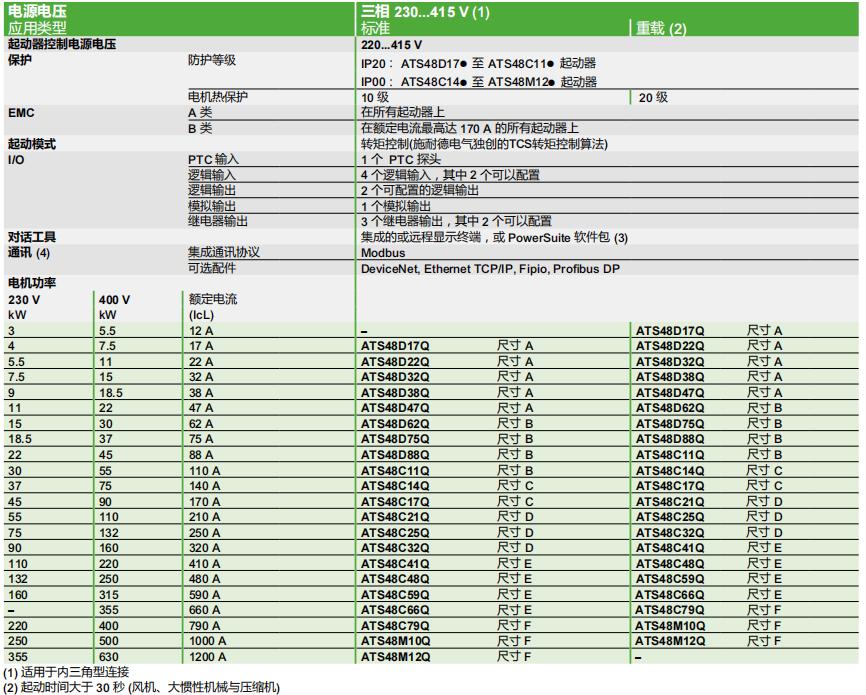Screen dimensions: 866x695
Task: Select the '400 V' column header
Action: click(114, 300)
